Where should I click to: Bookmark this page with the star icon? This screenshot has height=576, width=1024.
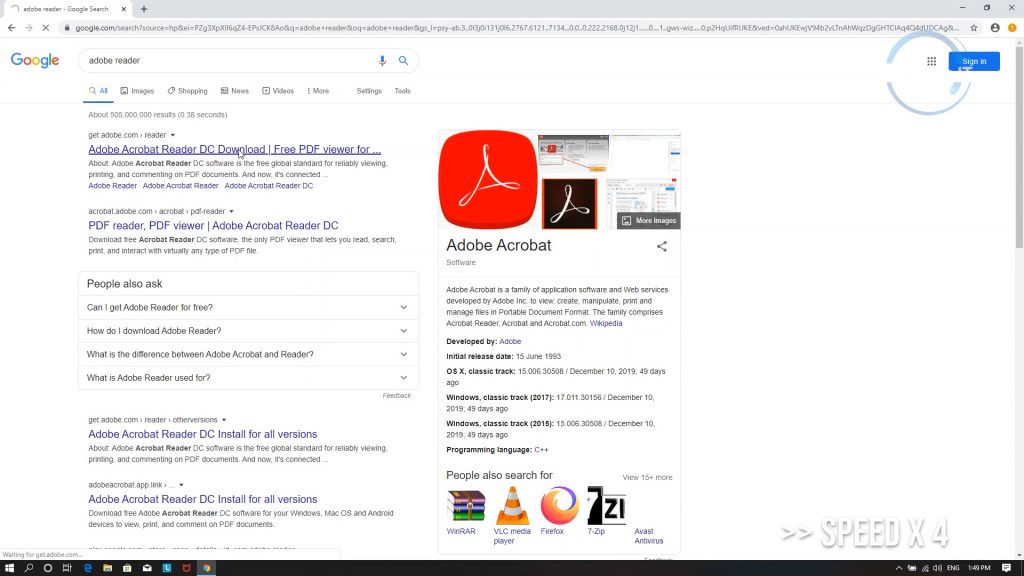coord(974,28)
